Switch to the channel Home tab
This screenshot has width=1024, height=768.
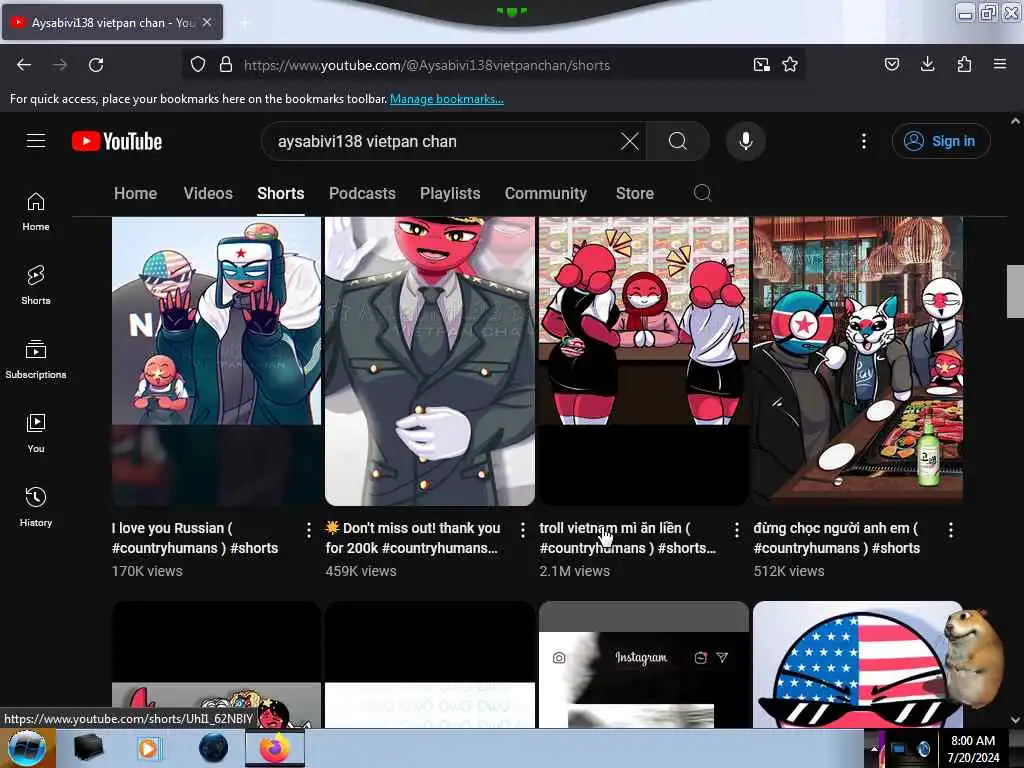(x=135, y=193)
